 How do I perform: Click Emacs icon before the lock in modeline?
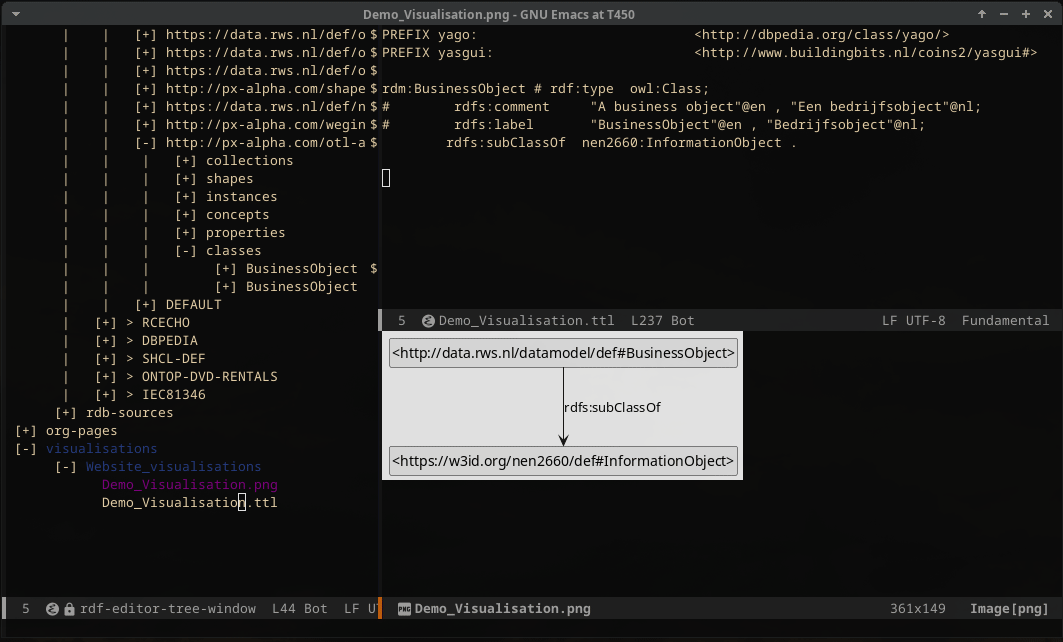tap(52, 608)
